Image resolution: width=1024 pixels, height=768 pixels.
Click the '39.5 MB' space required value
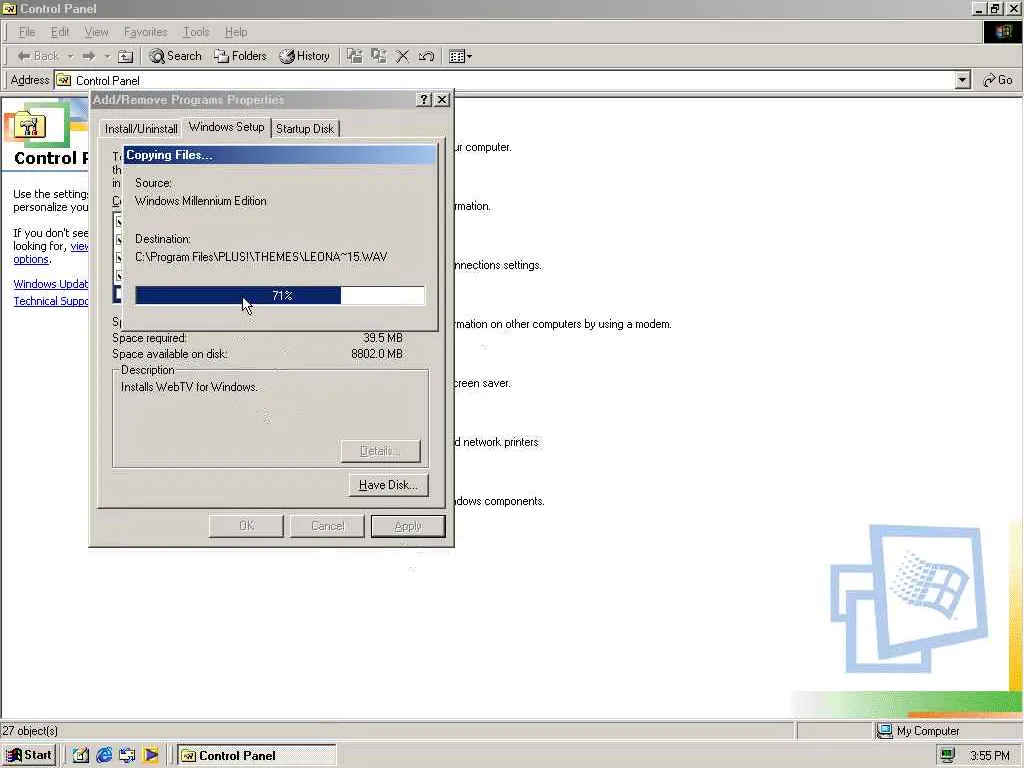pyautogui.click(x=383, y=338)
